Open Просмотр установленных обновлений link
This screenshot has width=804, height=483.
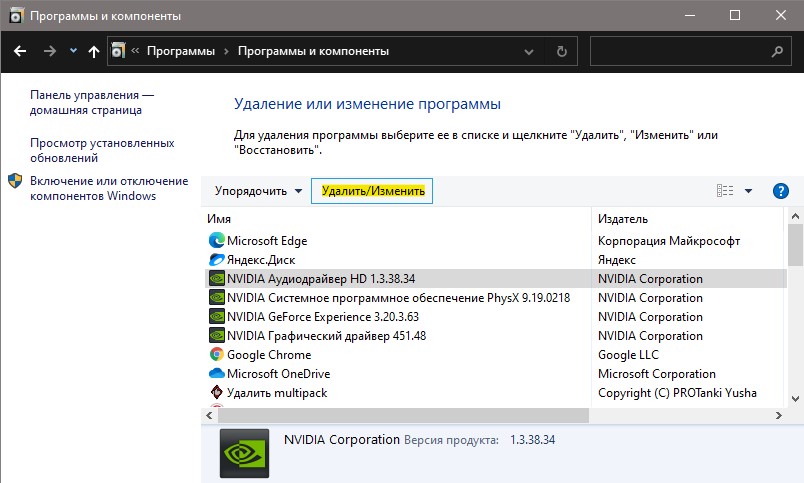[102, 150]
